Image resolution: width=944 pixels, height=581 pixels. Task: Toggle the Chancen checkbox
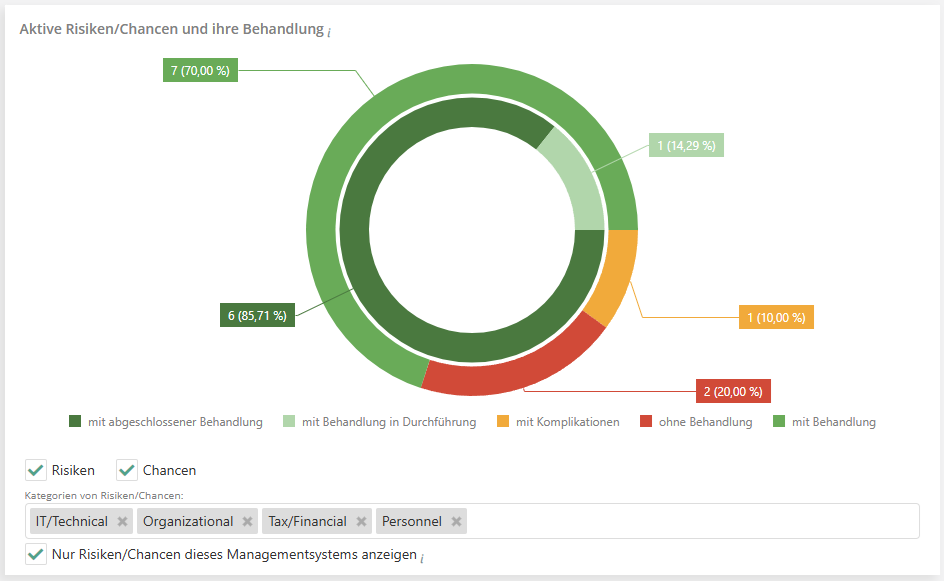click(x=127, y=470)
